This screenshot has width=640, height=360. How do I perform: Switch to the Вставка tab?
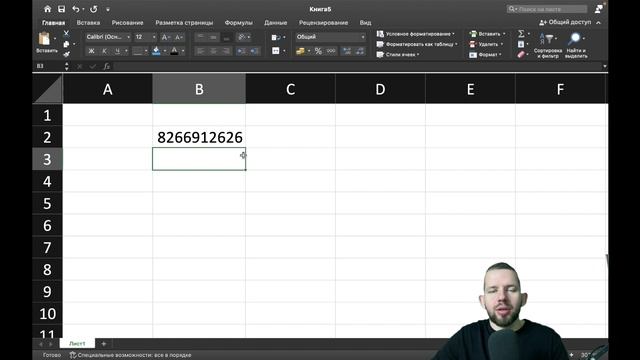[88, 23]
